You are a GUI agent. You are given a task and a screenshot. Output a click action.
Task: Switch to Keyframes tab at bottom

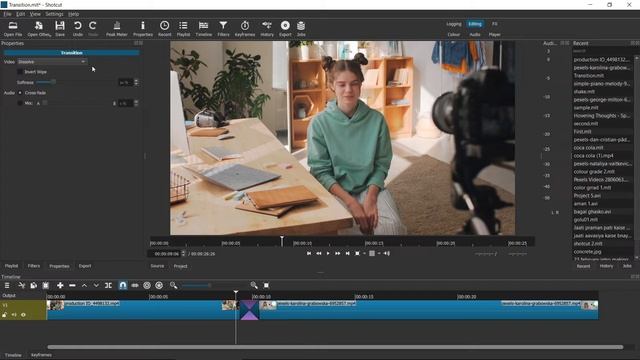point(41,355)
